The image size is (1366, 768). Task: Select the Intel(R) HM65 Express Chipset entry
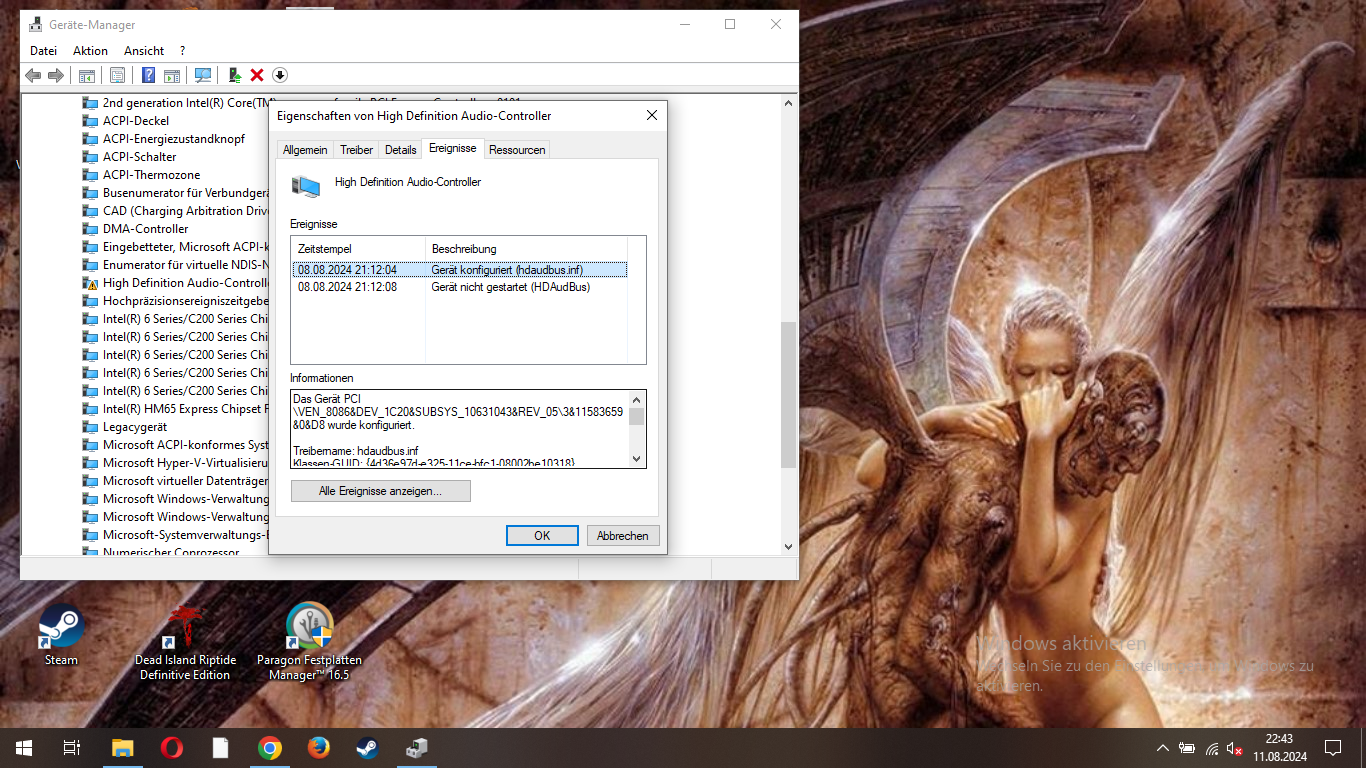tap(185, 409)
